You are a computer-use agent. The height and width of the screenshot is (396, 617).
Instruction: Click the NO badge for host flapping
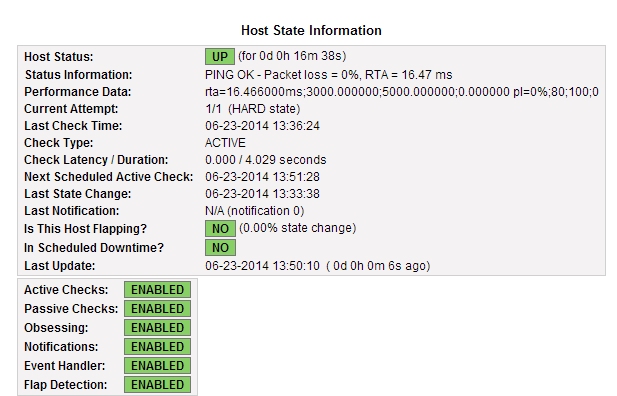tap(220, 228)
